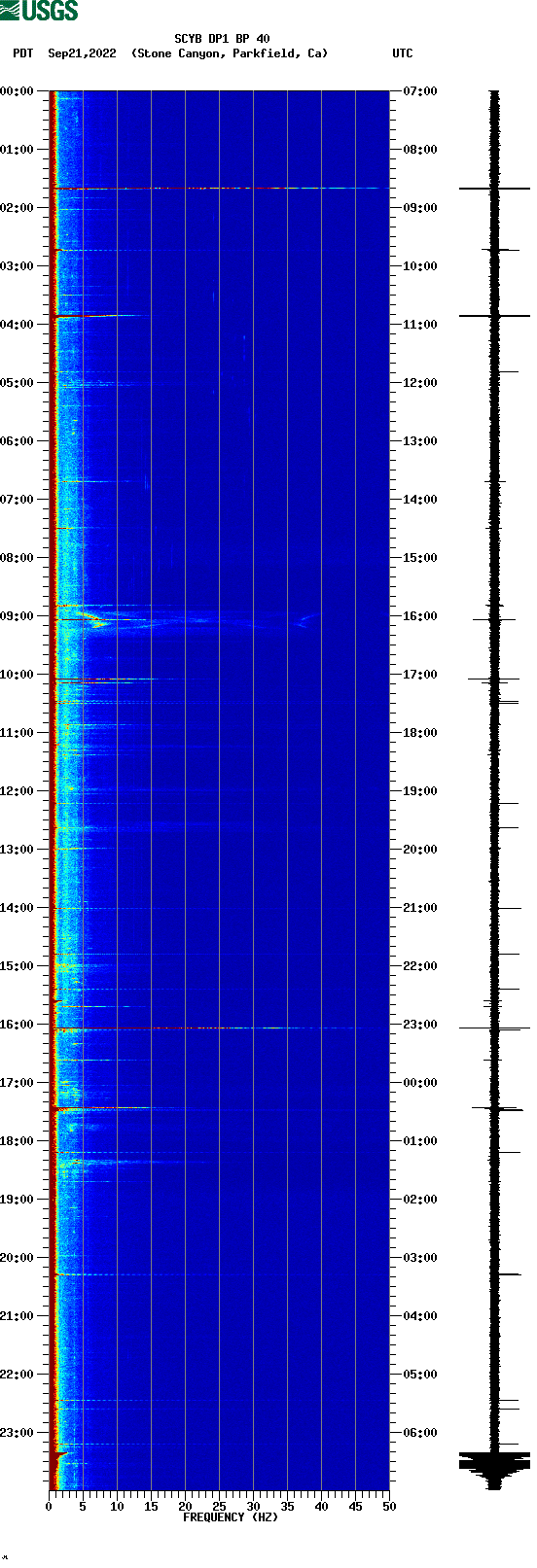Screen dimensions: 537x1568
Task: Click the frequency tick label '40'
Action: [321, 1507]
